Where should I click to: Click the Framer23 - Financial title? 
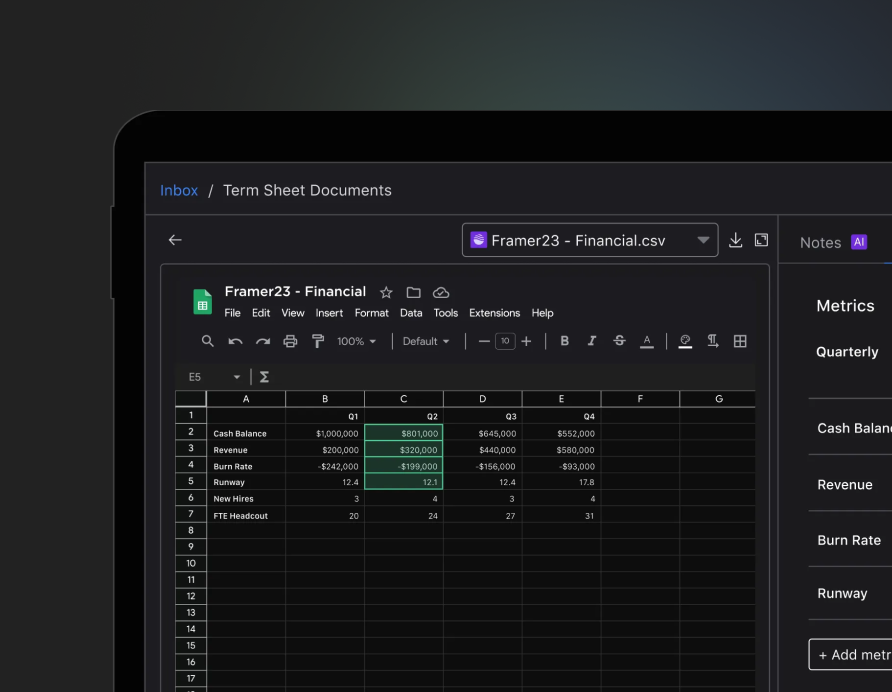(295, 291)
